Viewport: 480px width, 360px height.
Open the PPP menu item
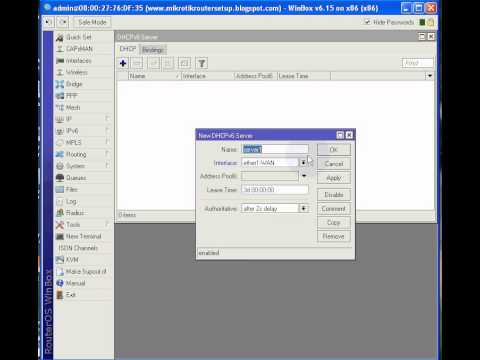[71, 96]
